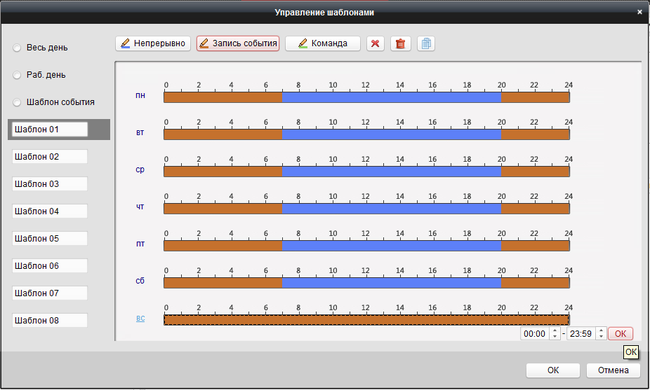Select the Непрерывно pencil tool
Image resolution: width=650 pixels, height=390 pixels.
153,43
